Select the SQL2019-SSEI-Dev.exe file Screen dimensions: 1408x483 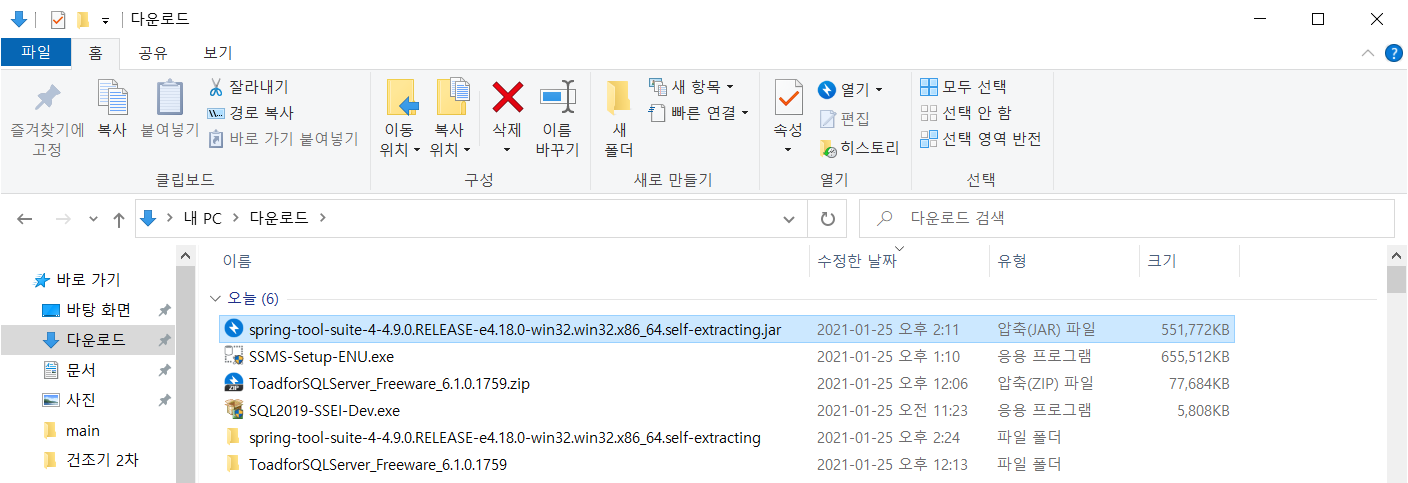click(x=729, y=410)
